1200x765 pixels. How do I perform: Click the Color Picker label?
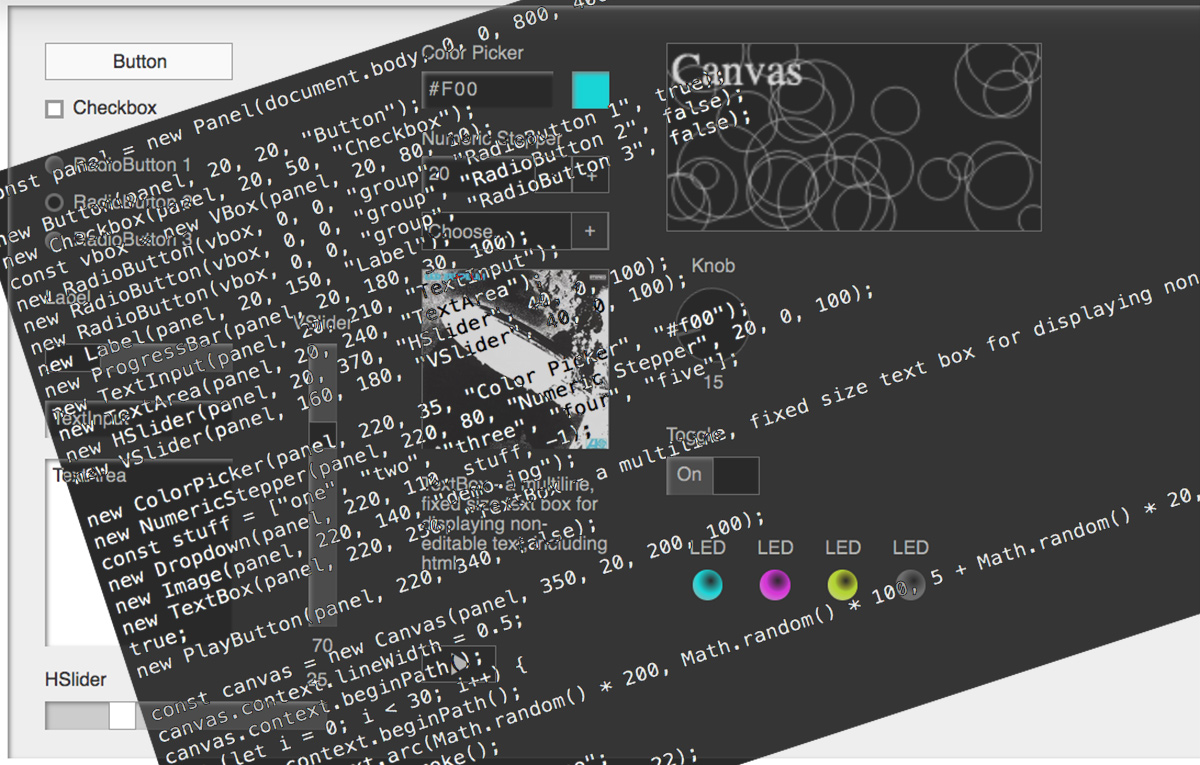coord(473,53)
